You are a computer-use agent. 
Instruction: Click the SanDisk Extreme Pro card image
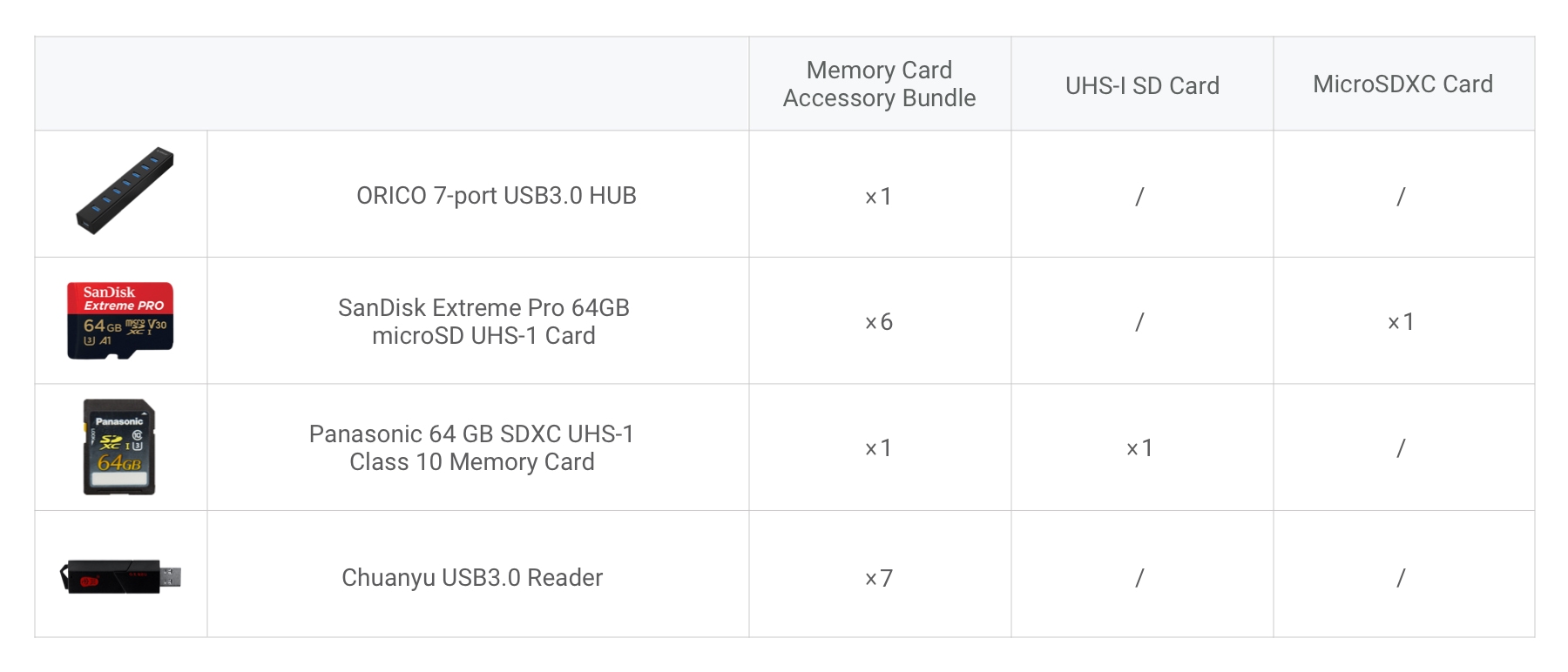pyautogui.click(x=120, y=320)
